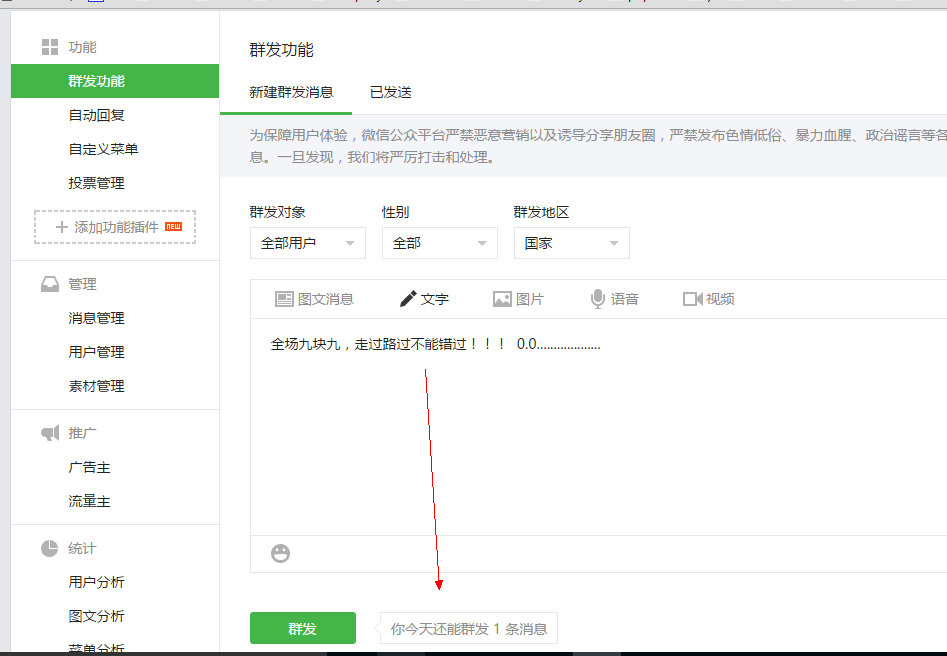947x656 pixels.
Task: Expand the 群发地区 国家 dropdown
Action: pyautogui.click(x=571, y=243)
